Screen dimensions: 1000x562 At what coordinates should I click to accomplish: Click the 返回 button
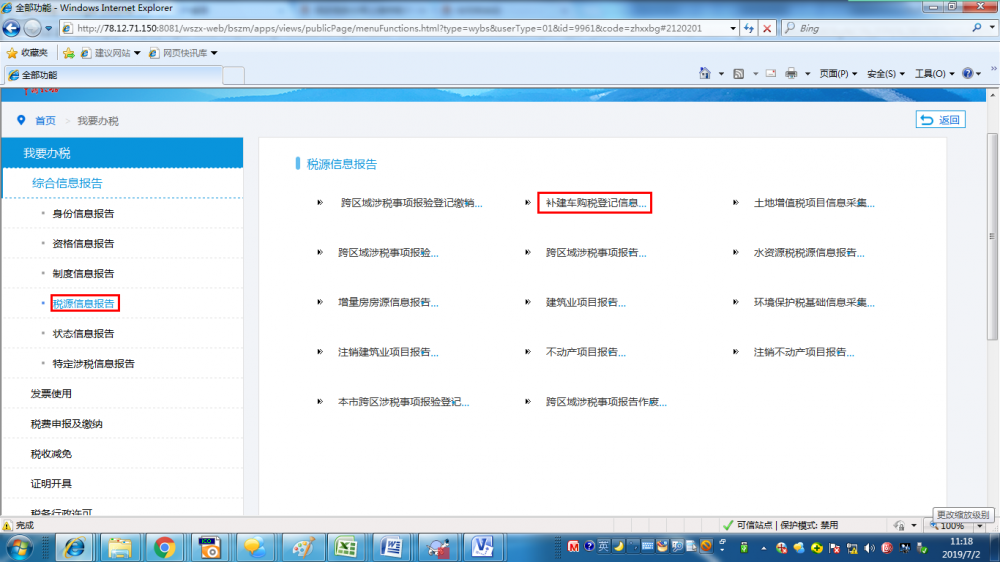[x=940, y=120]
